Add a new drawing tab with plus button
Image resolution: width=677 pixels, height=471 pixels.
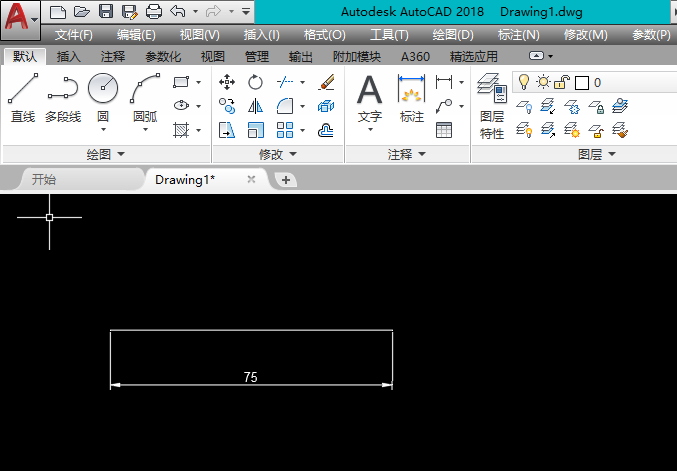[286, 180]
